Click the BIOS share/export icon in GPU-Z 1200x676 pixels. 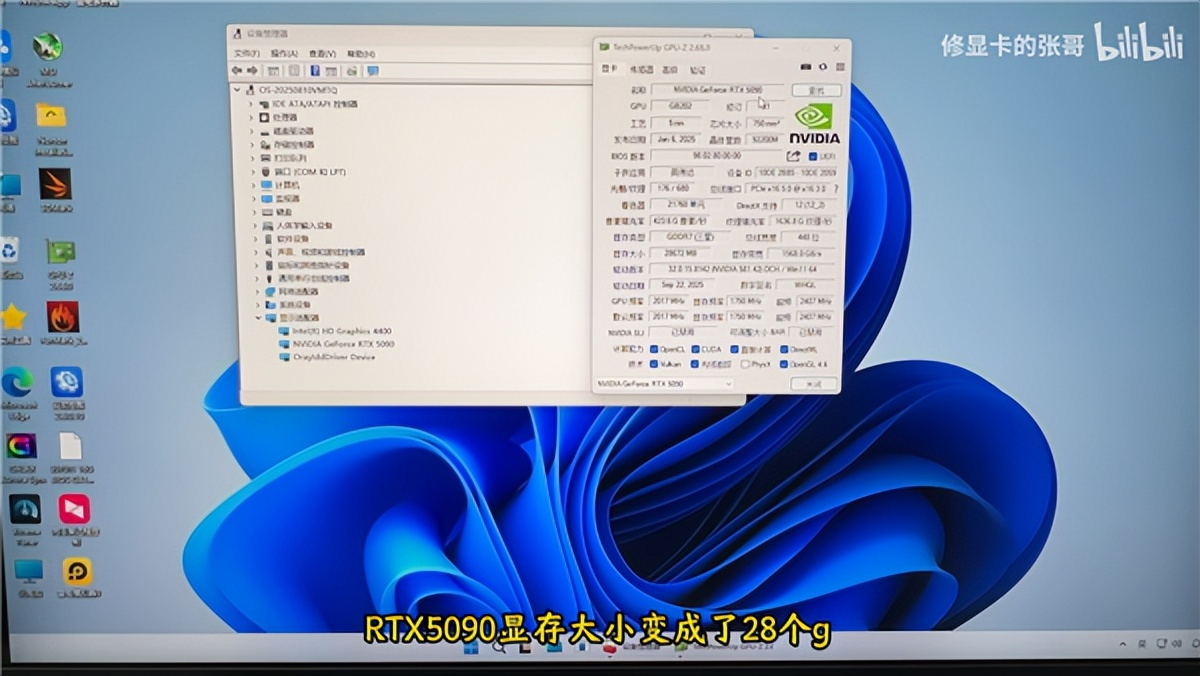coord(794,156)
